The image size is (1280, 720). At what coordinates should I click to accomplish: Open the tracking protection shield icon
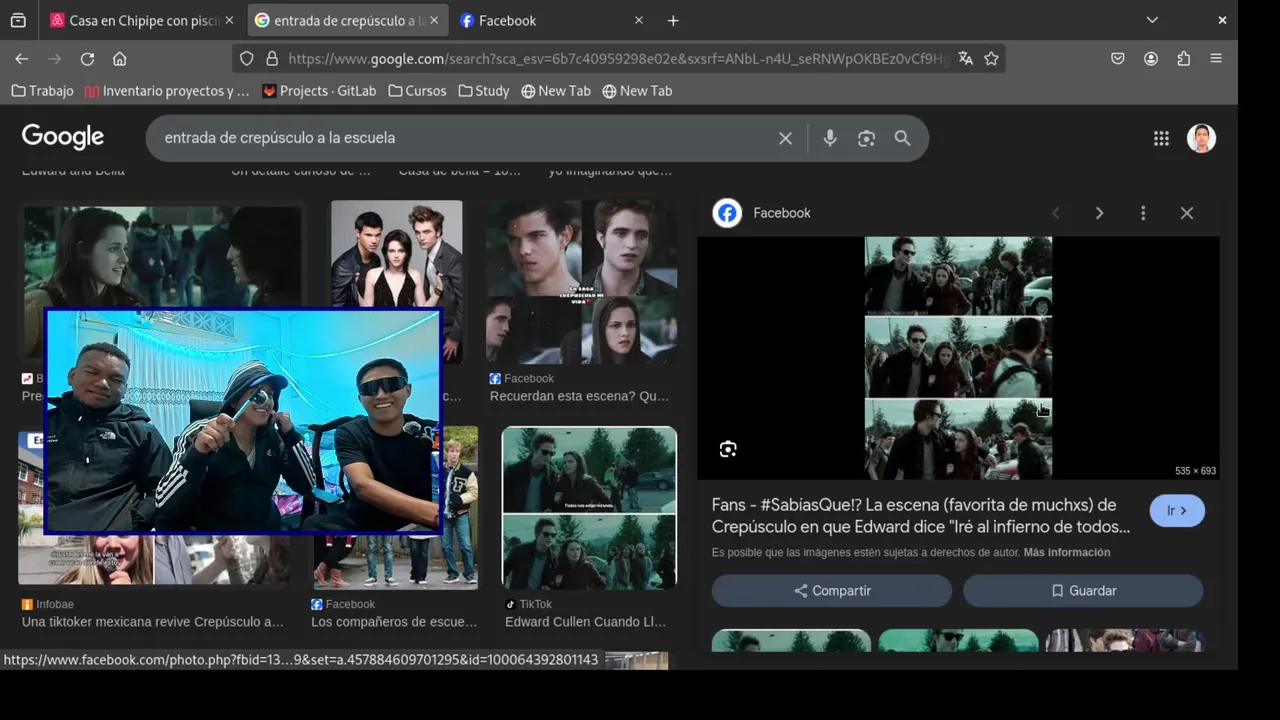pos(247,59)
